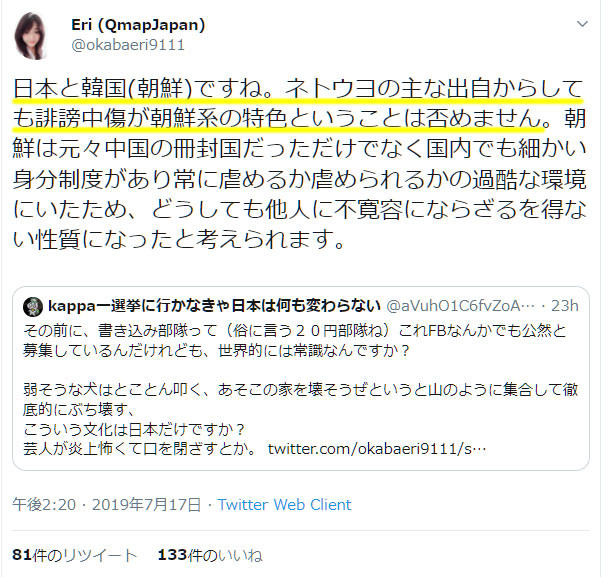View the 81件のリツイート list

(x=75, y=555)
